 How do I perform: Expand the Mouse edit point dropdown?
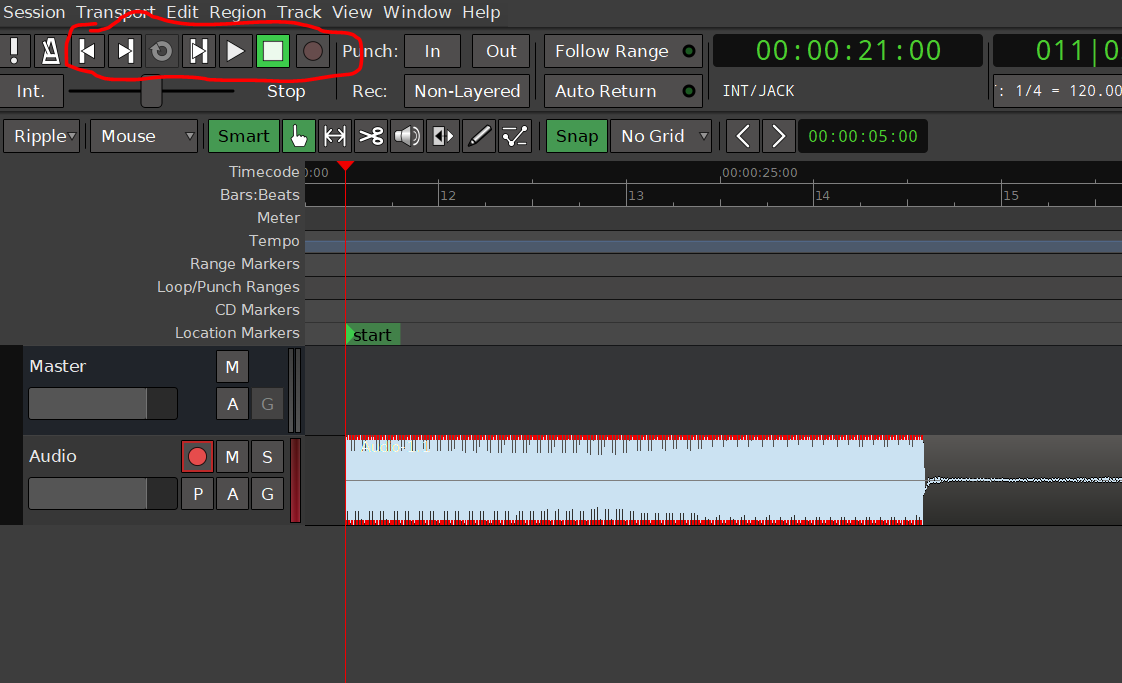point(144,136)
